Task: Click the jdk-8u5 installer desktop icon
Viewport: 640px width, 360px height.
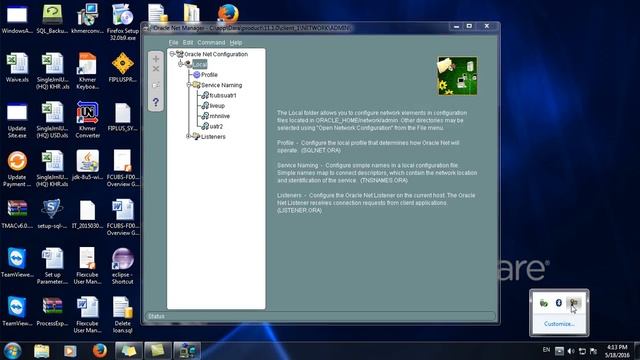Action: [x=87, y=165]
